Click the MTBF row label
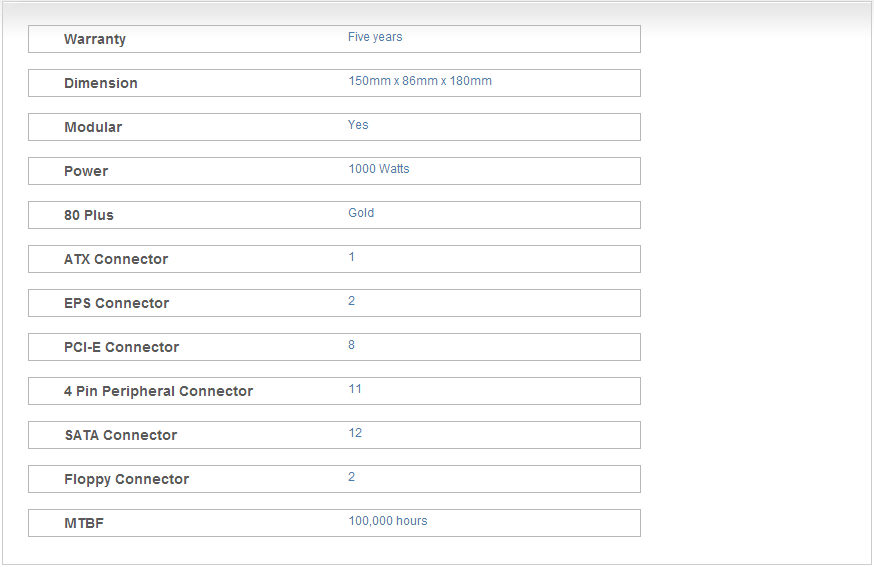The image size is (874, 567). pyautogui.click(x=84, y=523)
